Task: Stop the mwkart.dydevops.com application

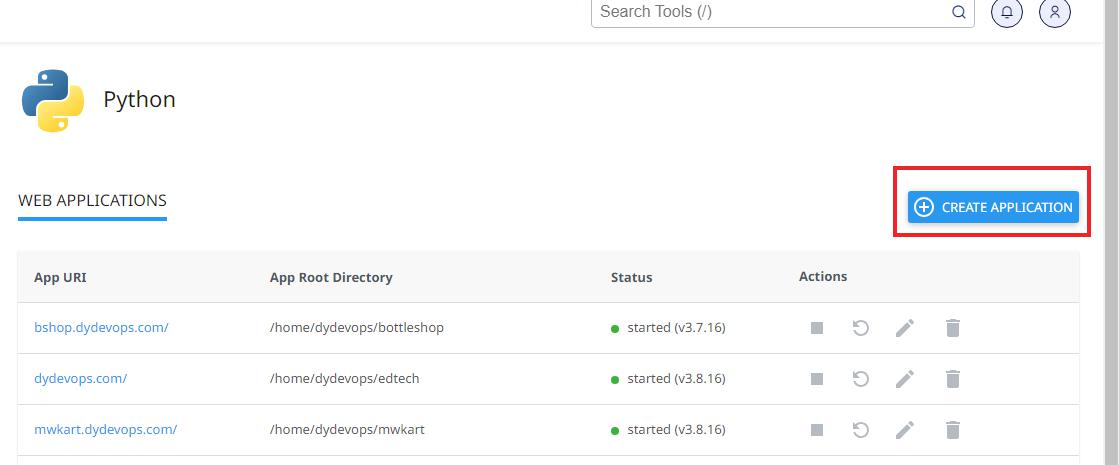Action: coord(817,430)
